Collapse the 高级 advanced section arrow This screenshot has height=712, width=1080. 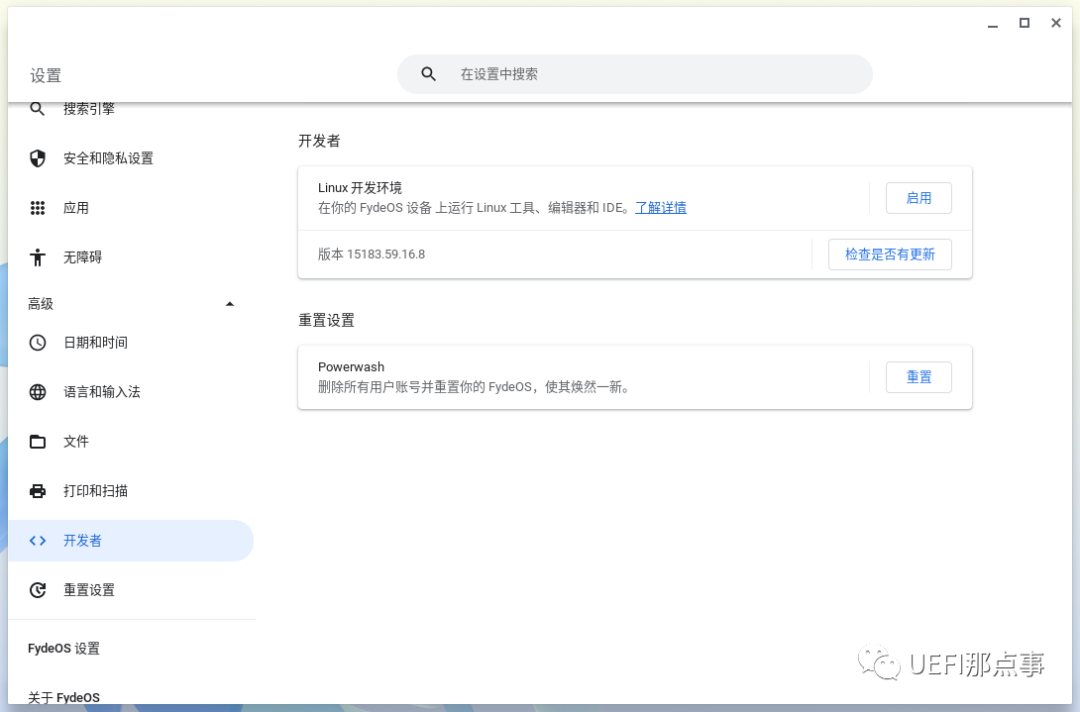(230, 304)
